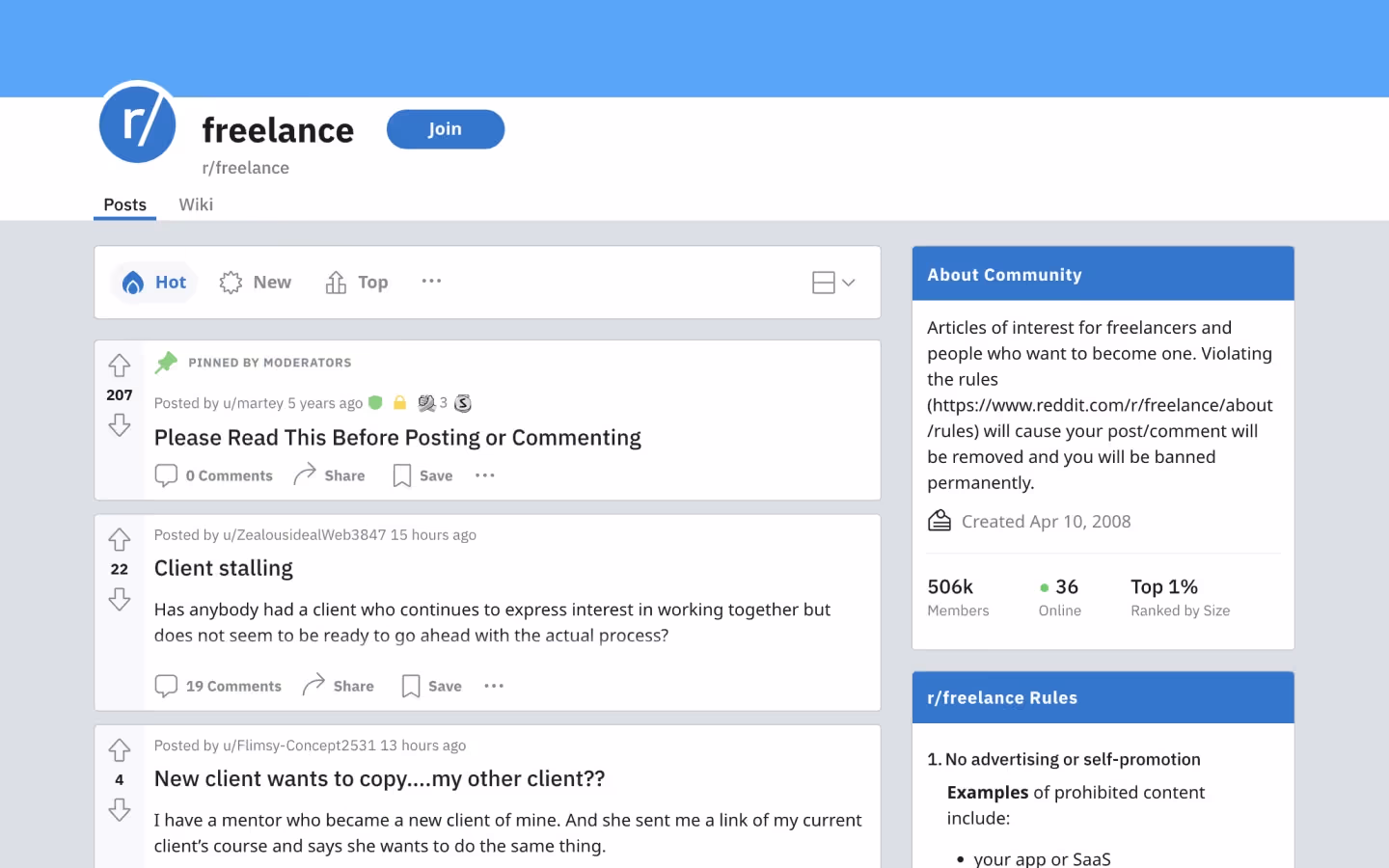Click the 'Client stalling' post body text
1389x868 pixels.
point(492,622)
